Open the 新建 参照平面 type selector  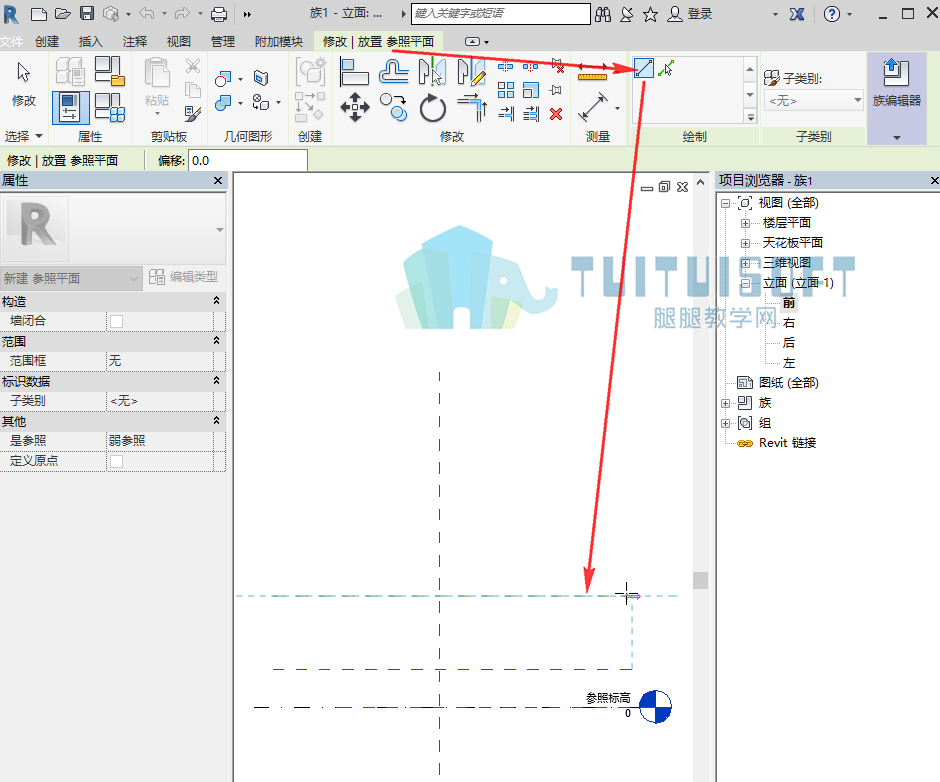coord(71,278)
